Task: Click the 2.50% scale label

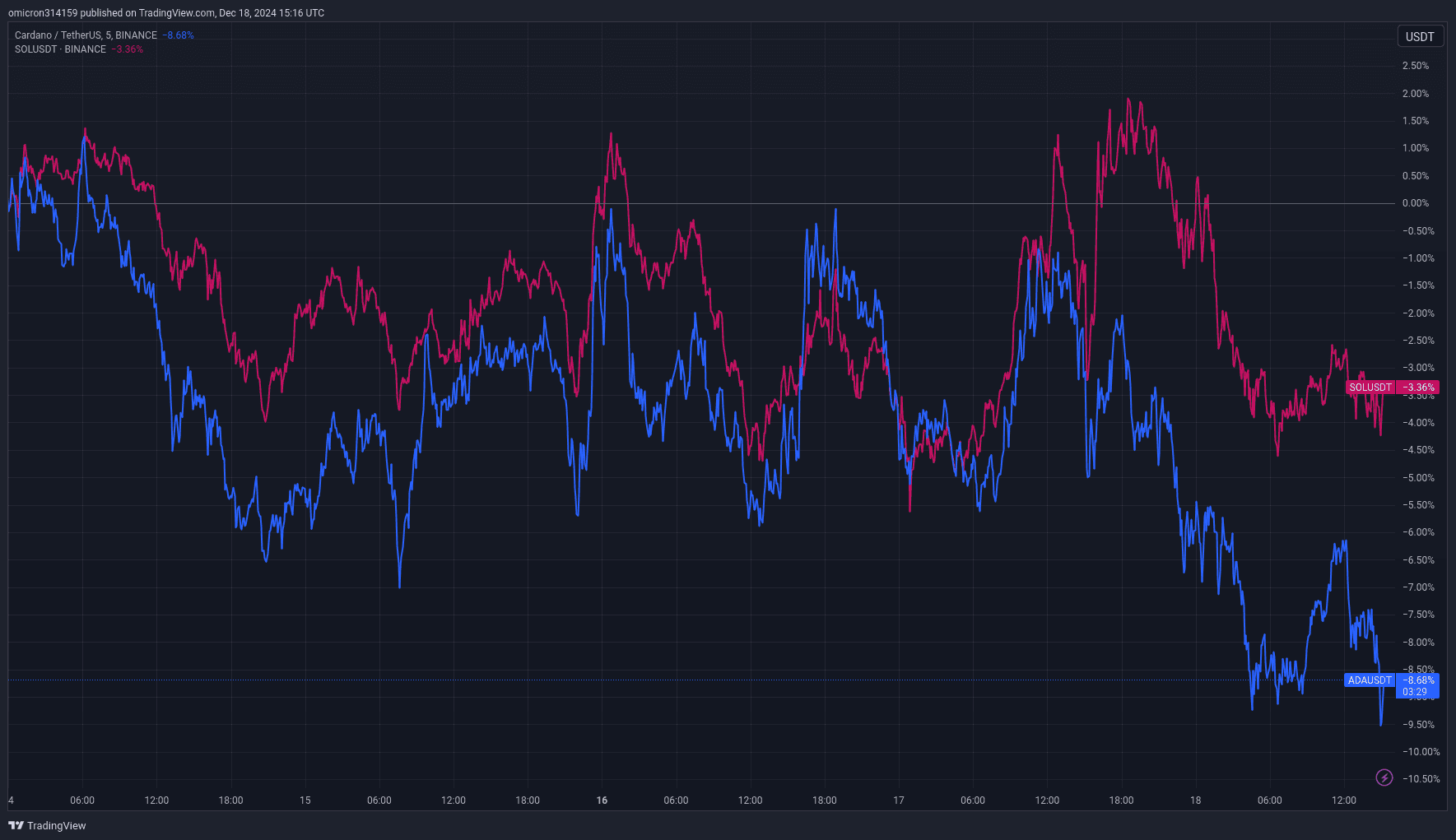Action: [1416, 66]
